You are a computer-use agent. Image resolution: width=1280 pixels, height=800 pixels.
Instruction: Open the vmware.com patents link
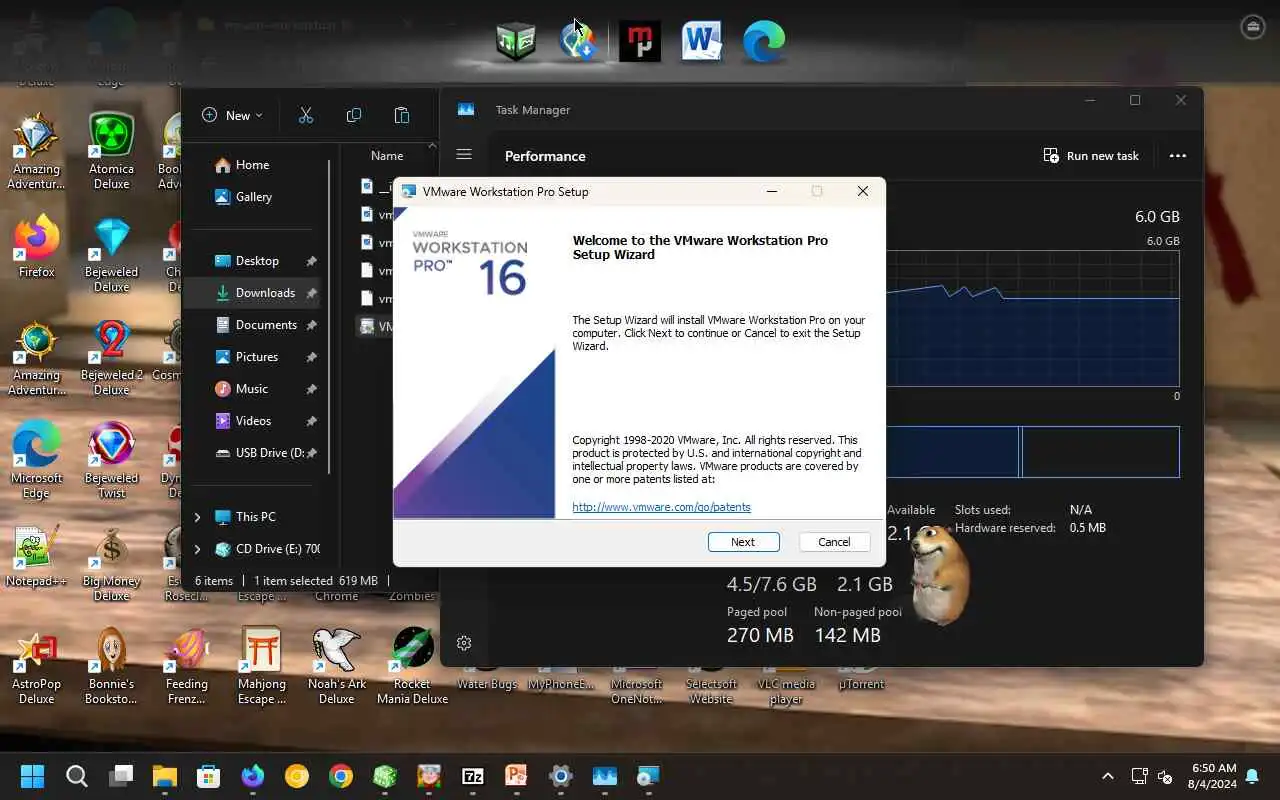click(x=661, y=507)
